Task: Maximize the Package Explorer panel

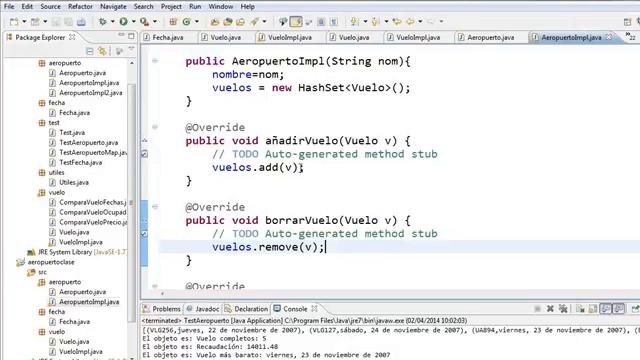Action: 131,36
